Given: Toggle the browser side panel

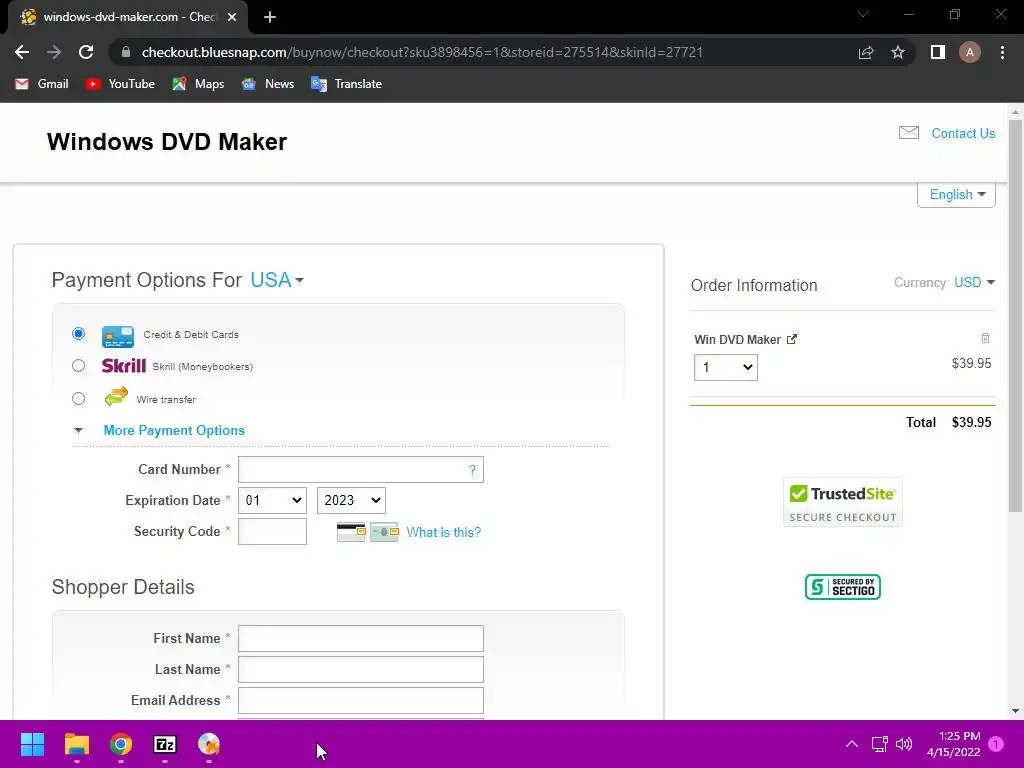Looking at the screenshot, I should (x=938, y=52).
